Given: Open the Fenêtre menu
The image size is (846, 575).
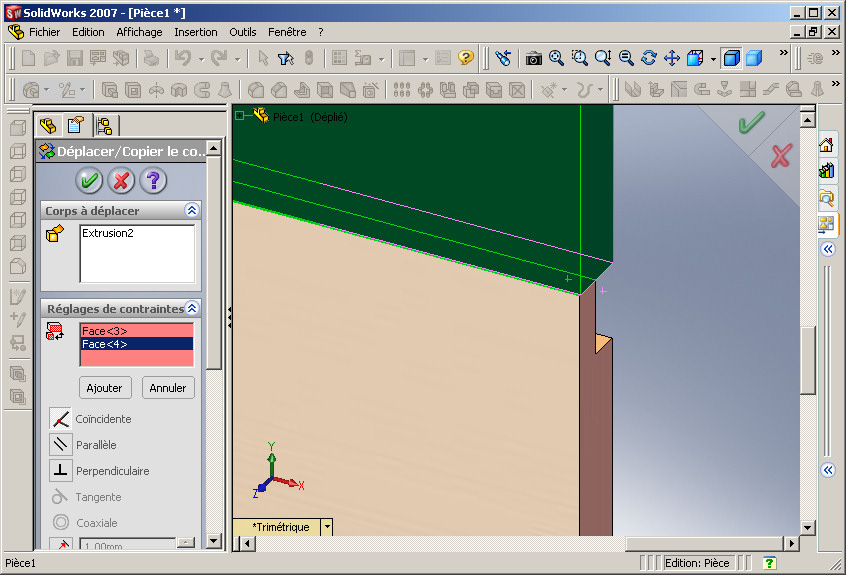Looking at the screenshot, I should (287, 32).
